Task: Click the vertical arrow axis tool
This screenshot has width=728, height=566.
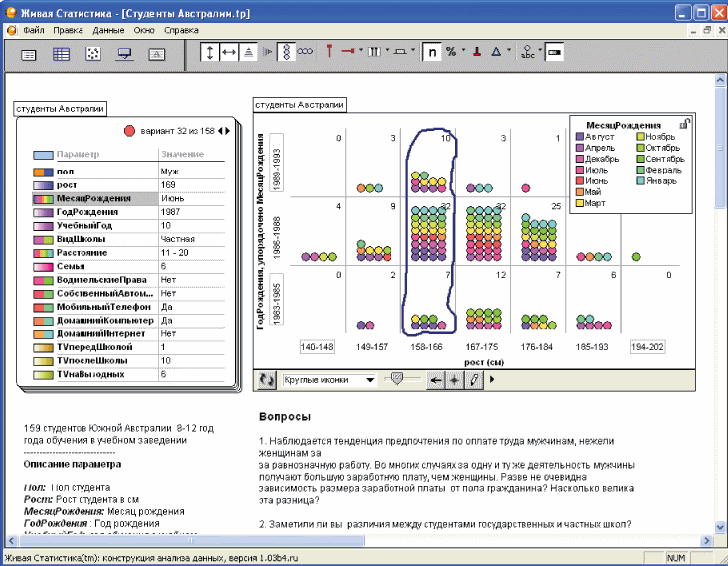Action: coord(210,51)
